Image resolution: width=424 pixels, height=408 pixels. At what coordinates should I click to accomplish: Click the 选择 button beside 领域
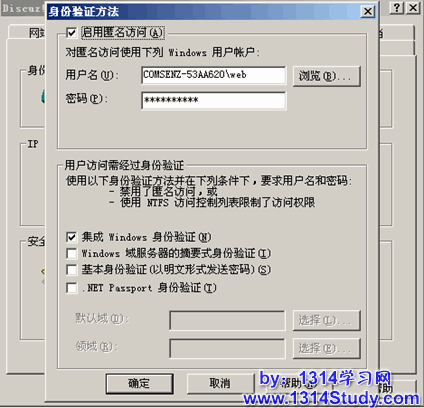[327, 349]
